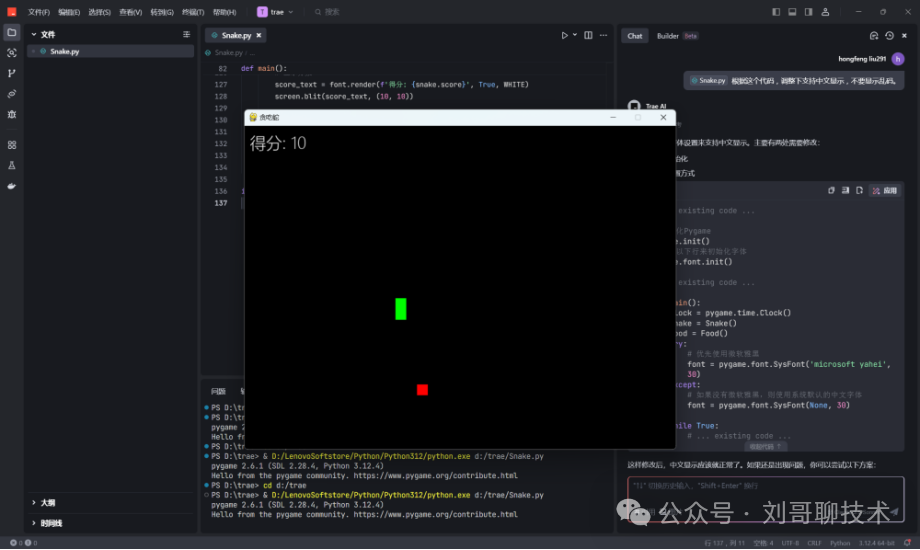Open the trae workspace dropdown
Screen dimensions: 920x550
click(x=276, y=12)
